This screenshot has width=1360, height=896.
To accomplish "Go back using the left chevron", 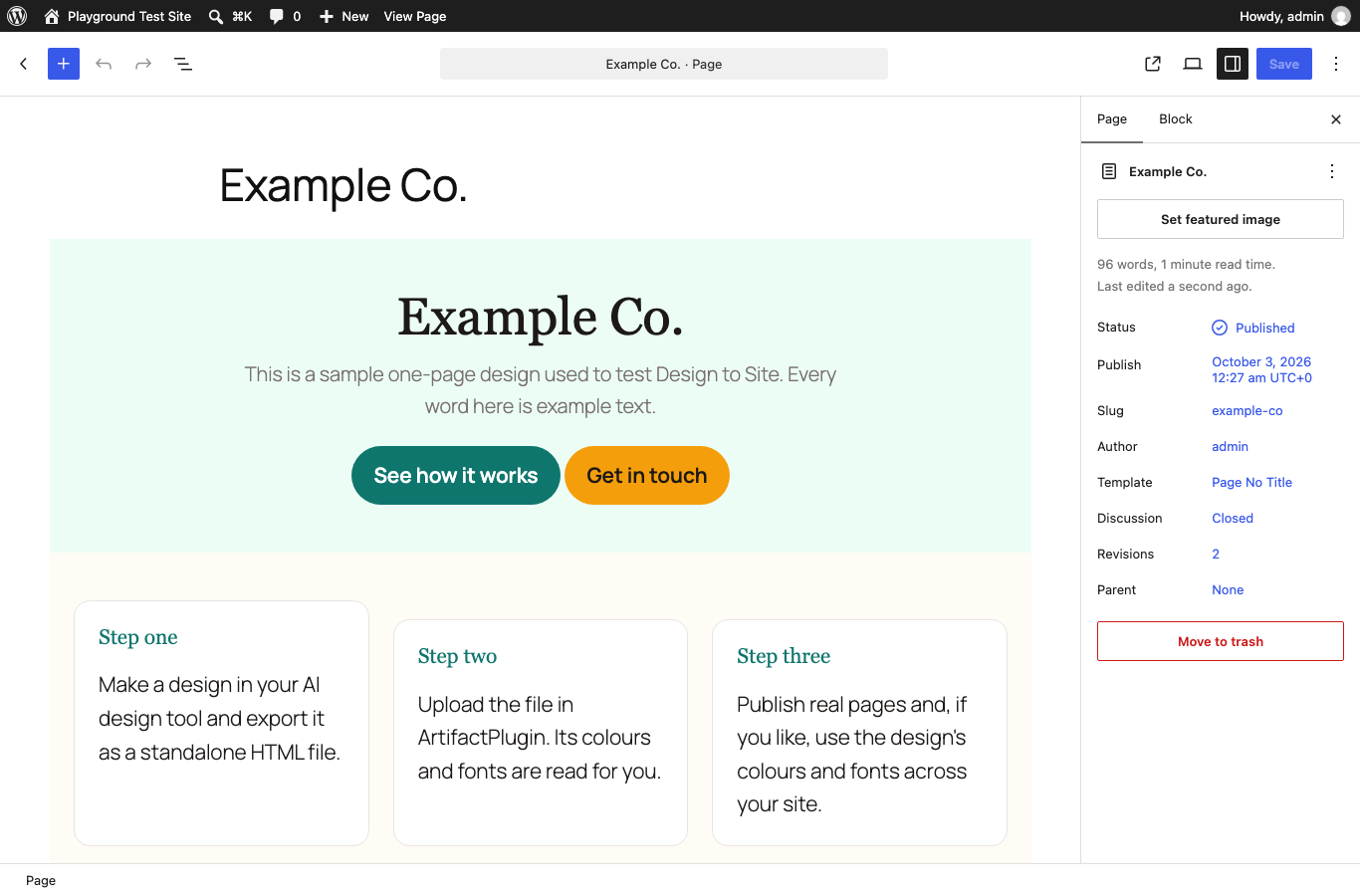I will (24, 64).
